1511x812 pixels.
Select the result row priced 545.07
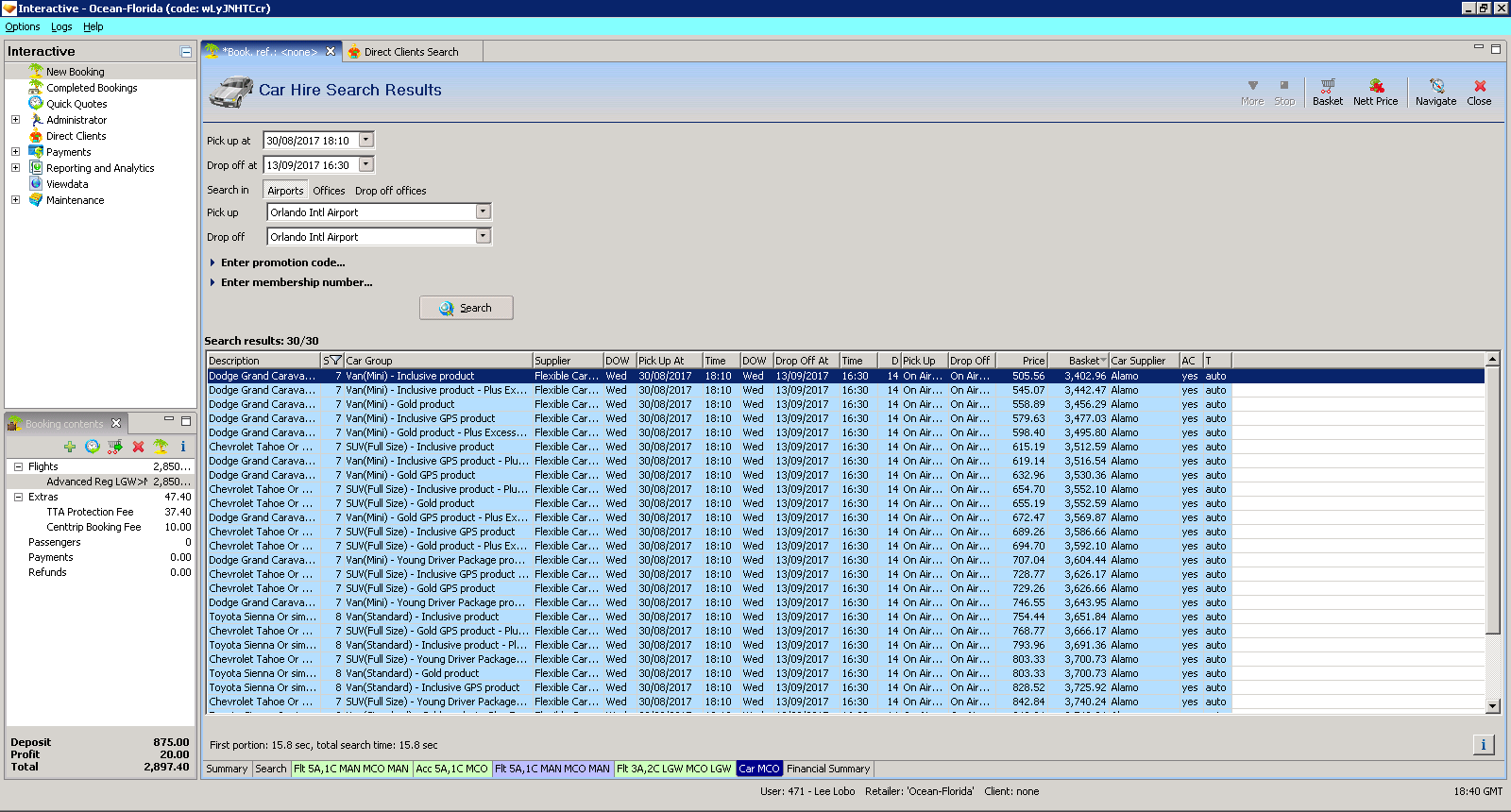845,390
